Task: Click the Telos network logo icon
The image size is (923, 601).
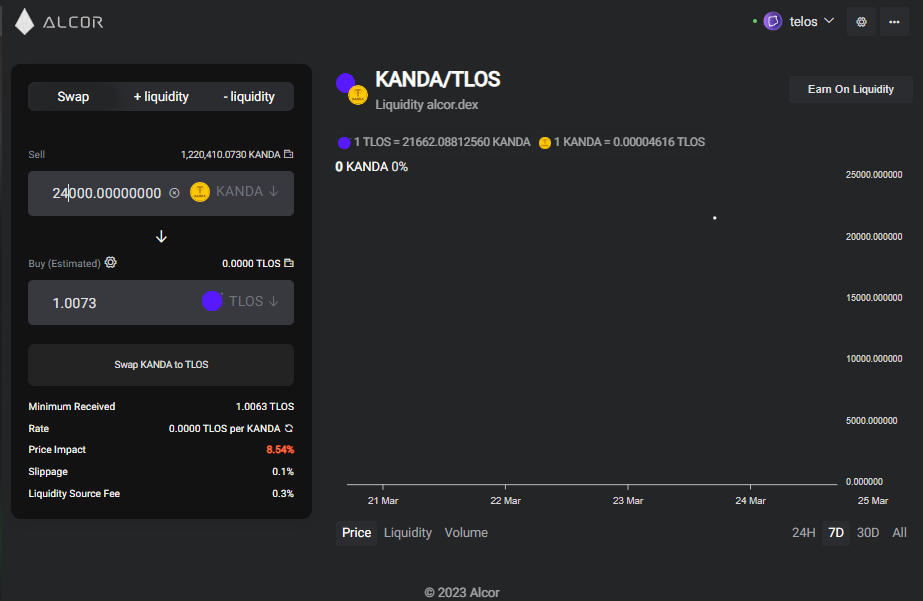Action: point(772,21)
